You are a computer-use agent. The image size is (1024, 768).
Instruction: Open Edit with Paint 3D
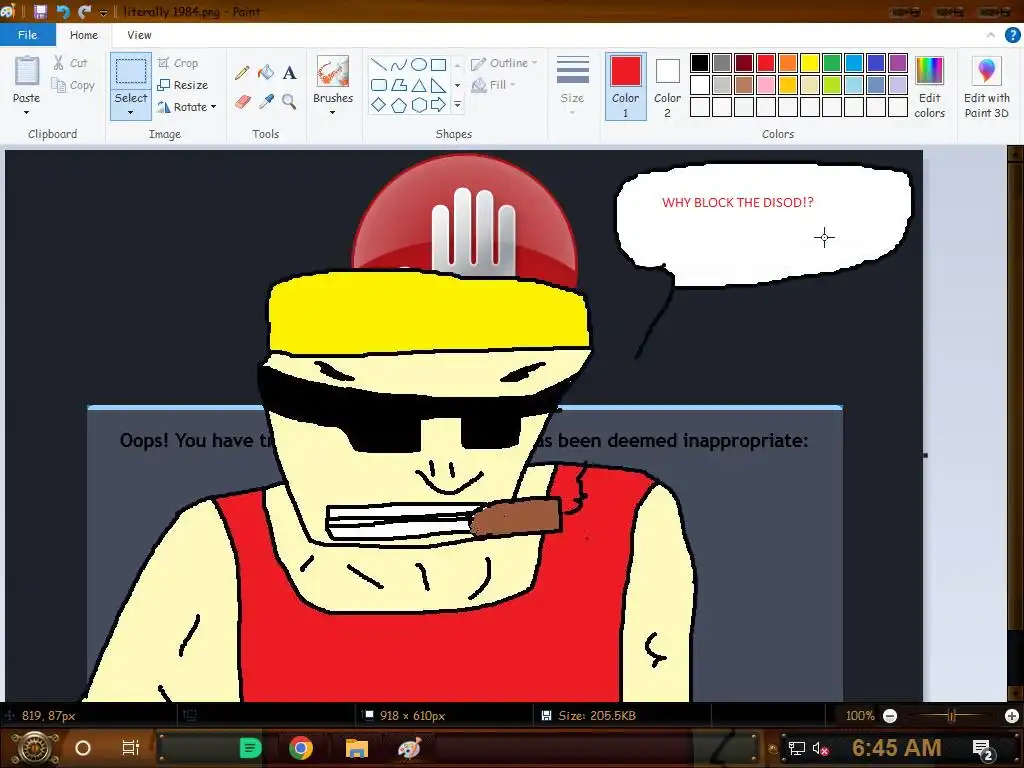pos(987,87)
